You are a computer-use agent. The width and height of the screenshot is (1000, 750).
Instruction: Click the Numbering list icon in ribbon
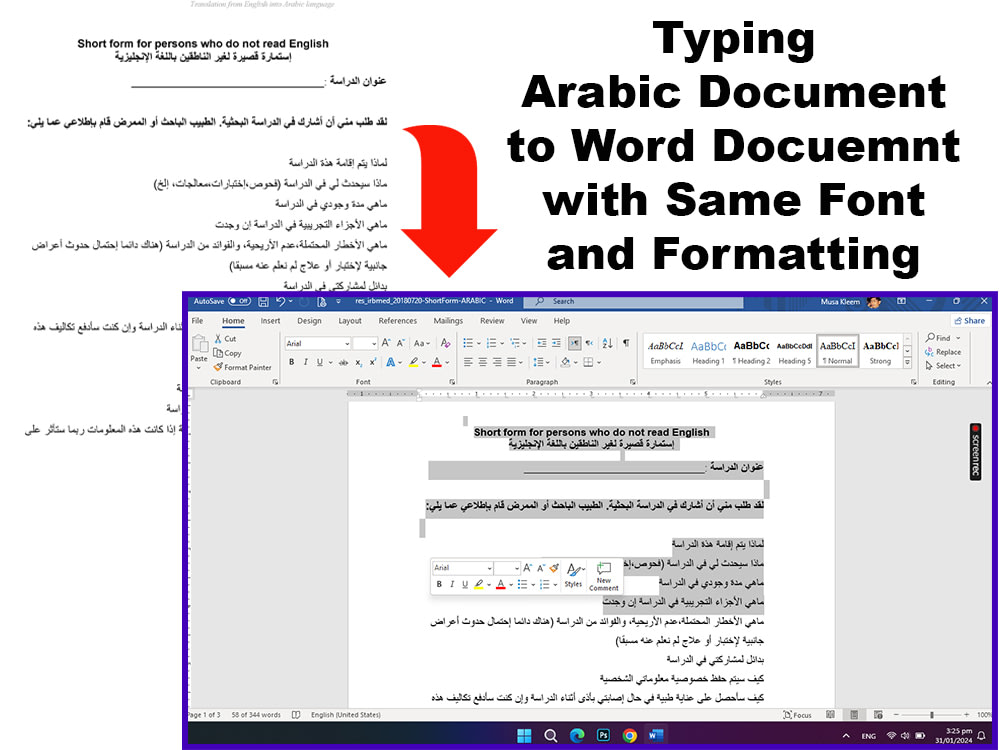[491, 343]
